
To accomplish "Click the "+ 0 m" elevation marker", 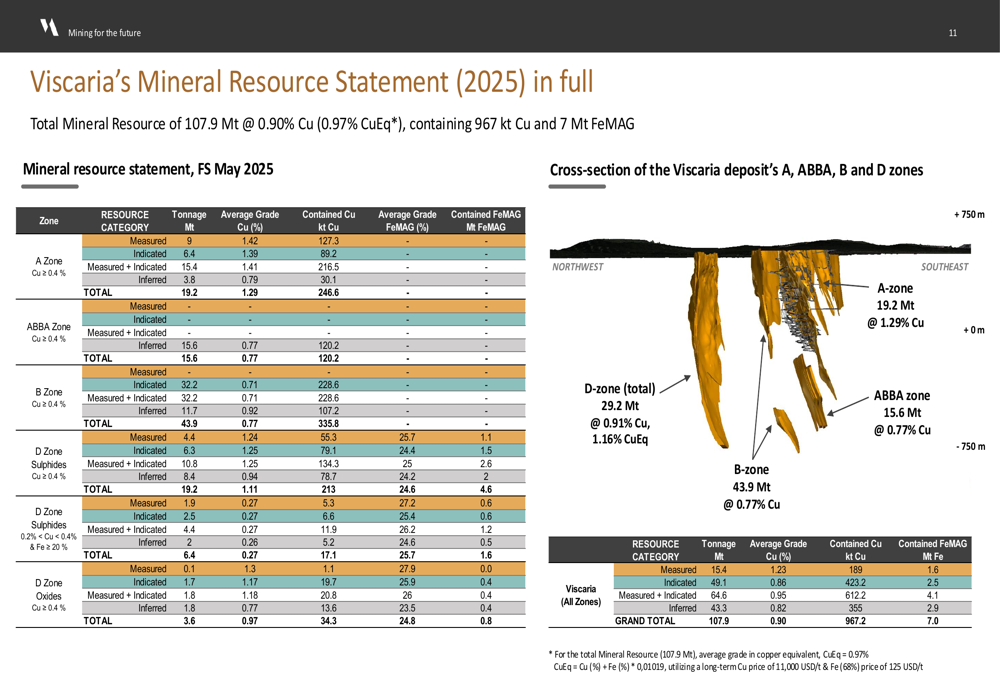I will [974, 330].
